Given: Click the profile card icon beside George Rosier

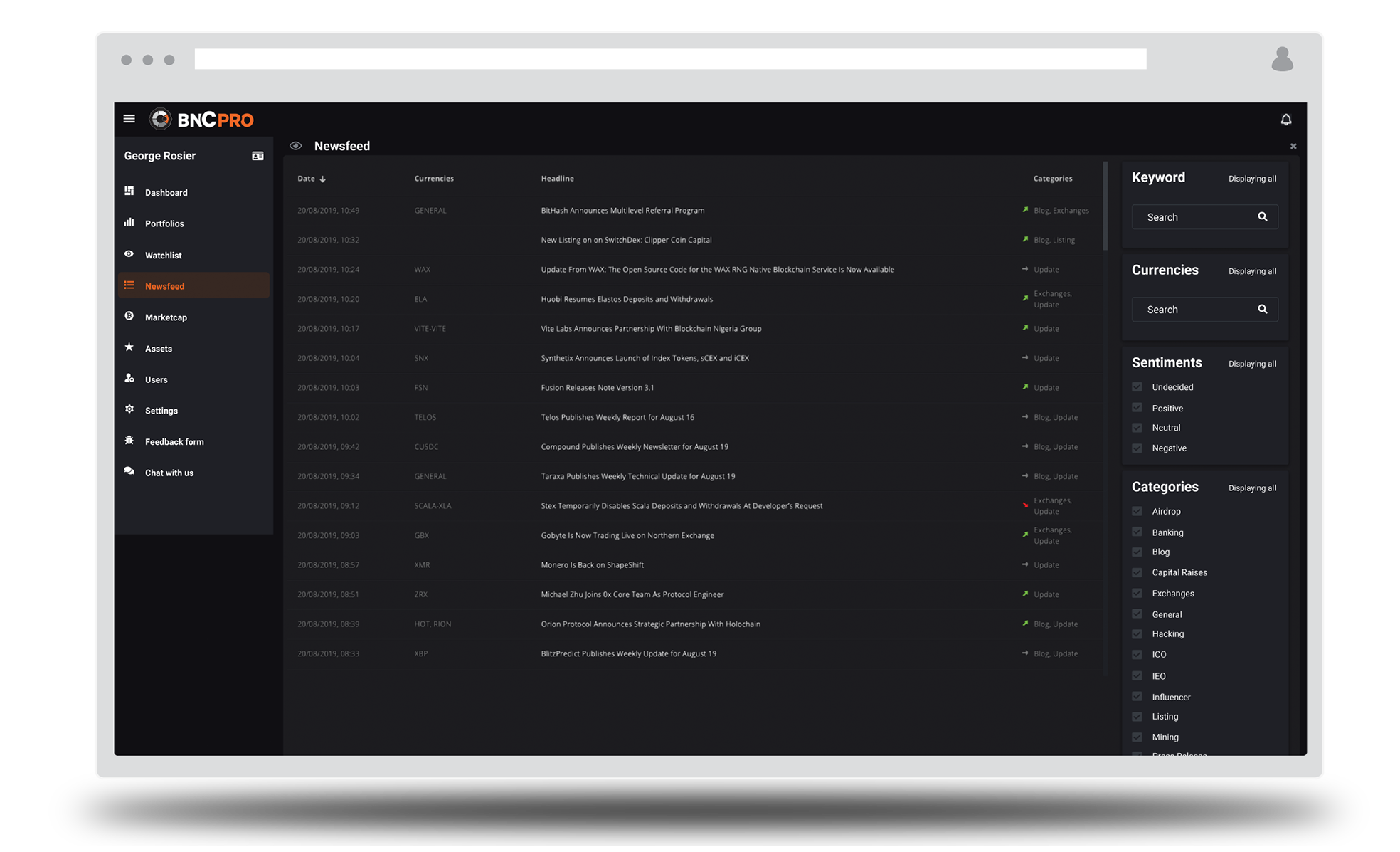Looking at the screenshot, I should tap(258, 156).
